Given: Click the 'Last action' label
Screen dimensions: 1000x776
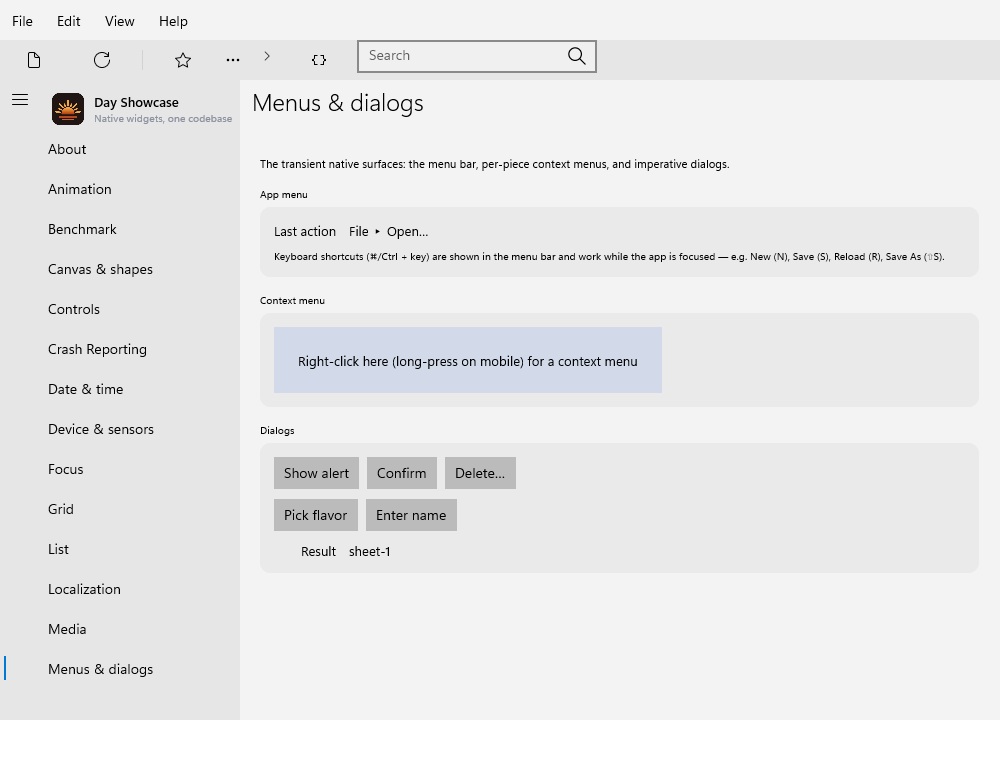Looking at the screenshot, I should tap(305, 231).
